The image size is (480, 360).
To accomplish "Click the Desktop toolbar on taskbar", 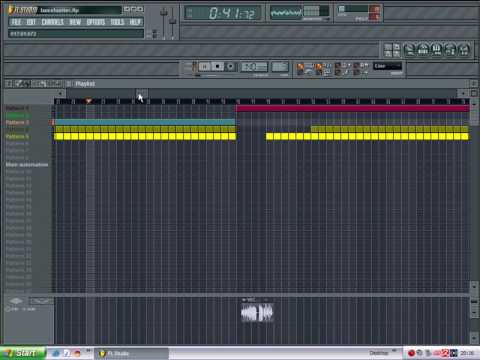I will pos(379,353).
